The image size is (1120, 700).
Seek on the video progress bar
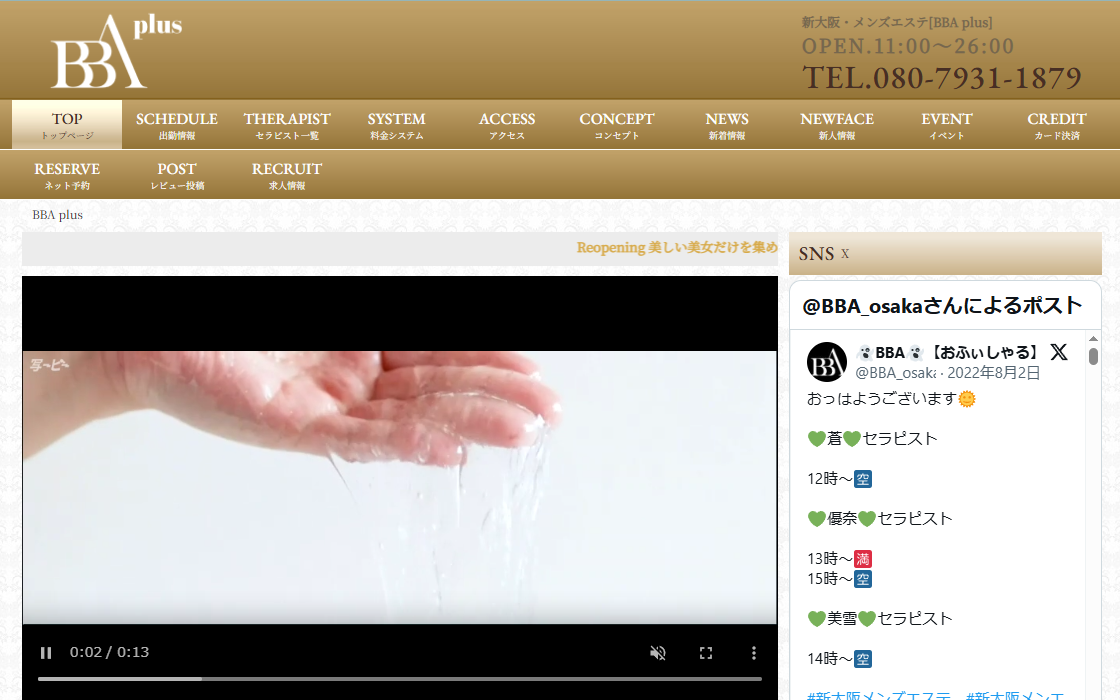tap(400, 679)
